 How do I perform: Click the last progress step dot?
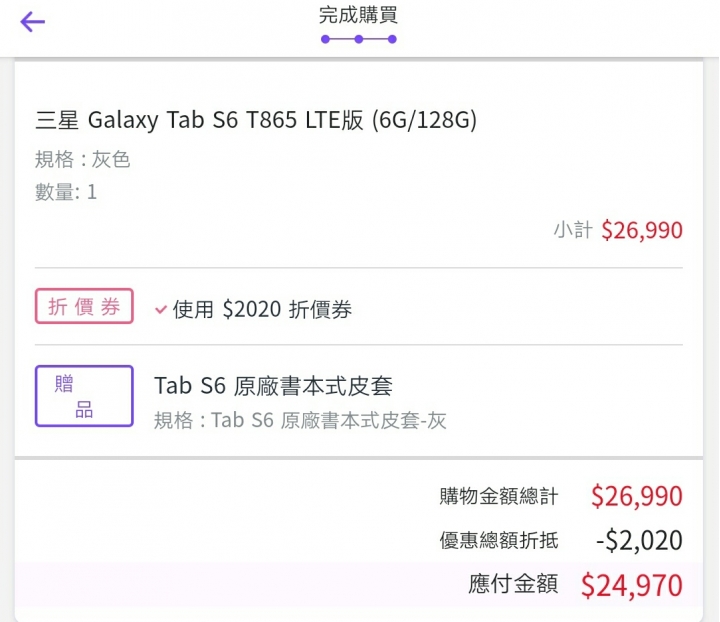coord(392,40)
